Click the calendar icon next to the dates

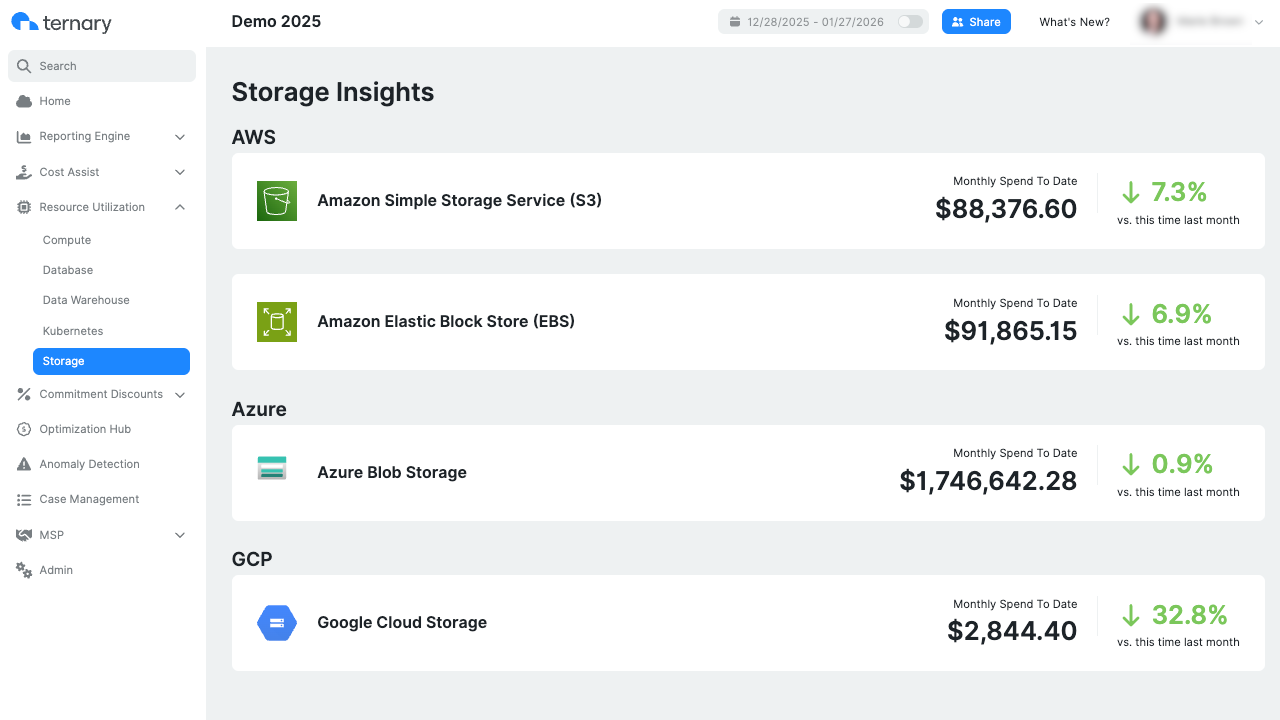(733, 20)
